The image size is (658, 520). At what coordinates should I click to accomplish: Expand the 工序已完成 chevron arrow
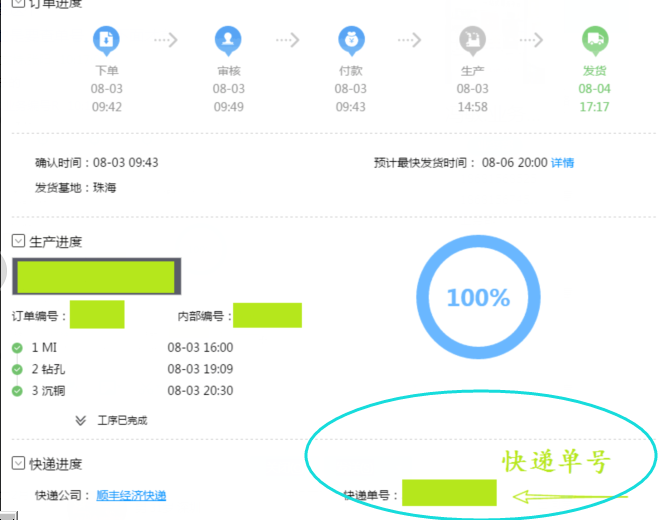[80, 421]
